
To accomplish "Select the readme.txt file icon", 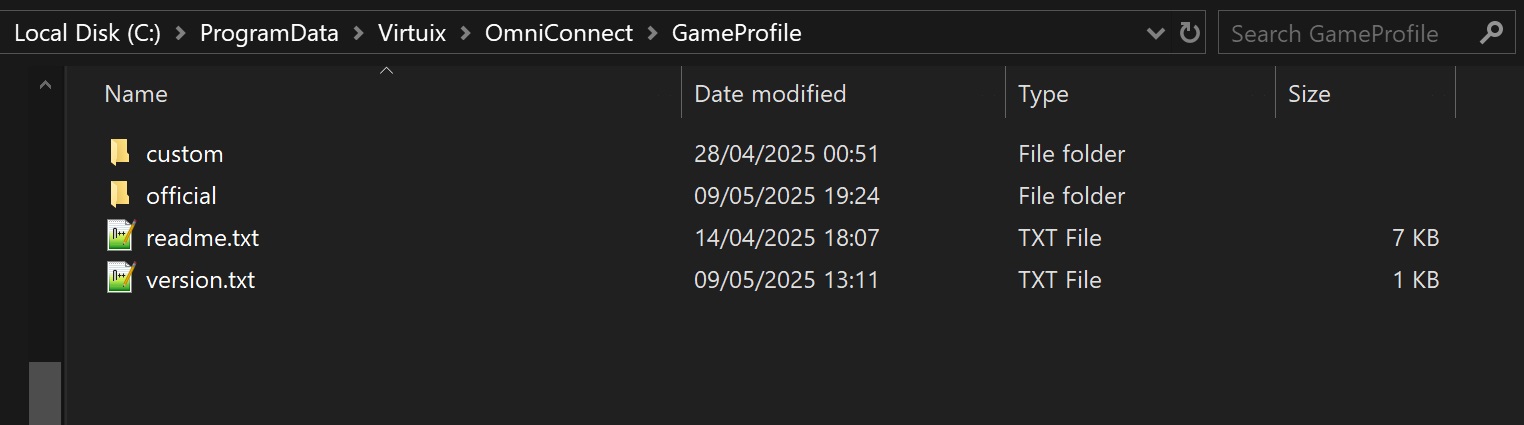I will (120, 237).
